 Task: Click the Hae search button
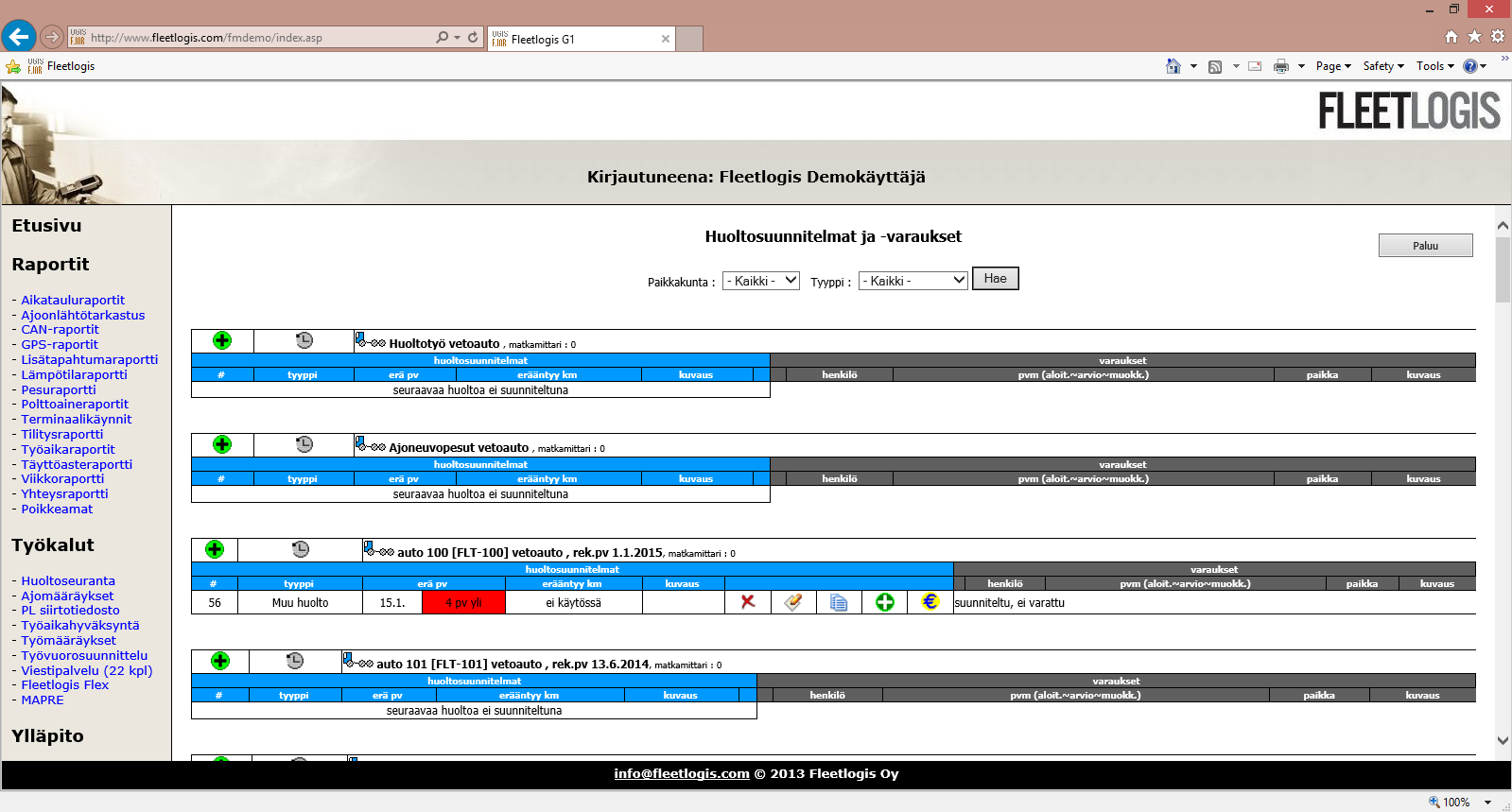pos(996,279)
